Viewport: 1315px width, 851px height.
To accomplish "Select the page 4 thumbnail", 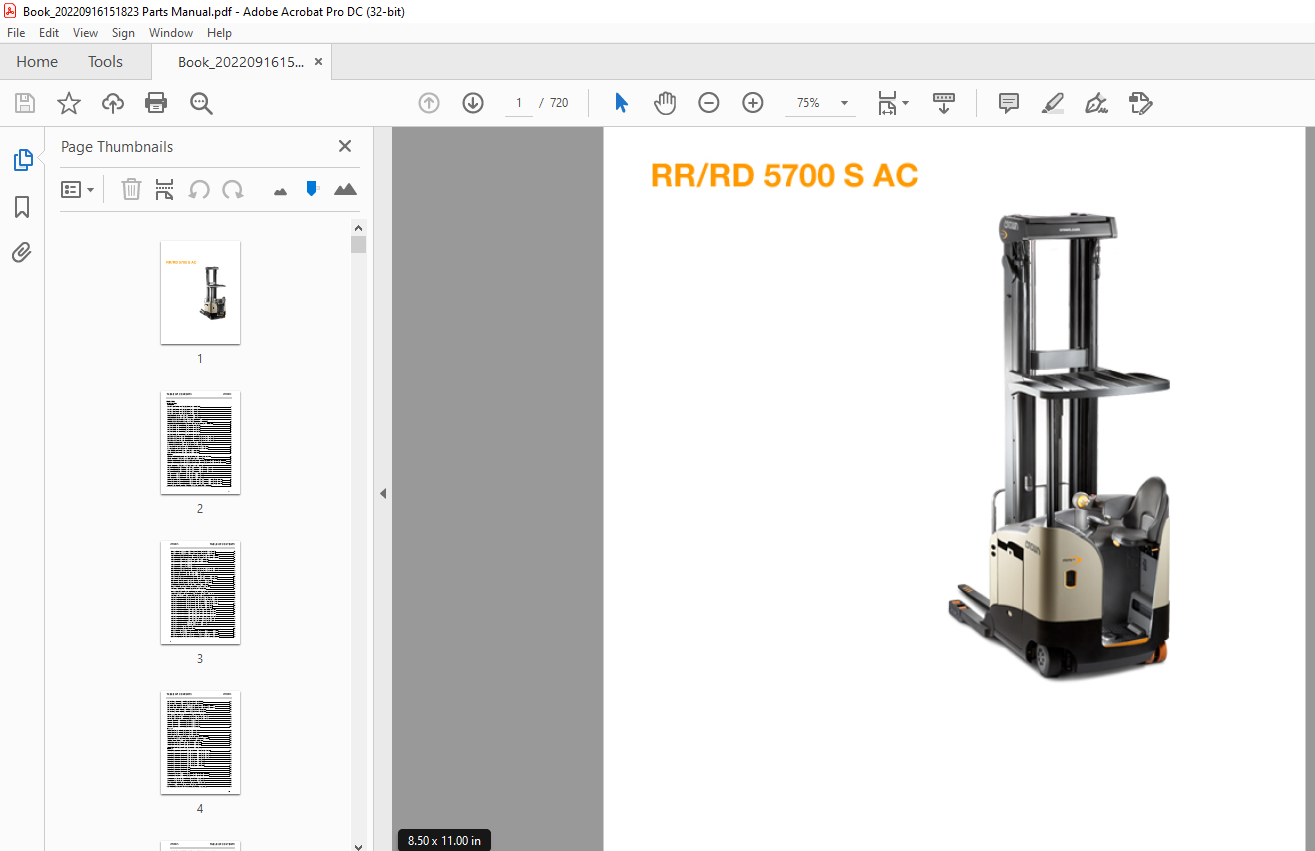I will (200, 742).
